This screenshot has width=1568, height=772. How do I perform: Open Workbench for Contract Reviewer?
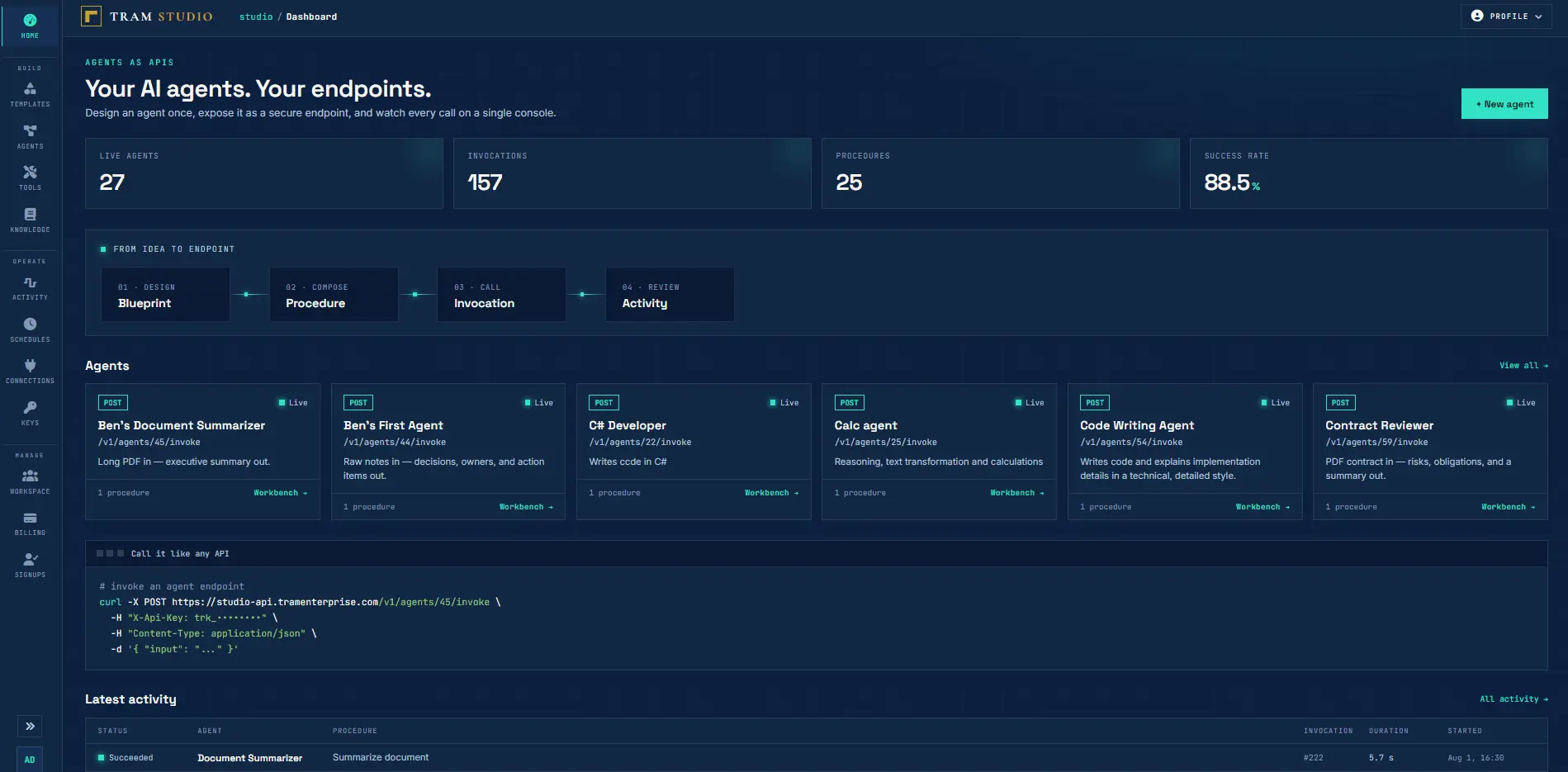coord(1509,507)
